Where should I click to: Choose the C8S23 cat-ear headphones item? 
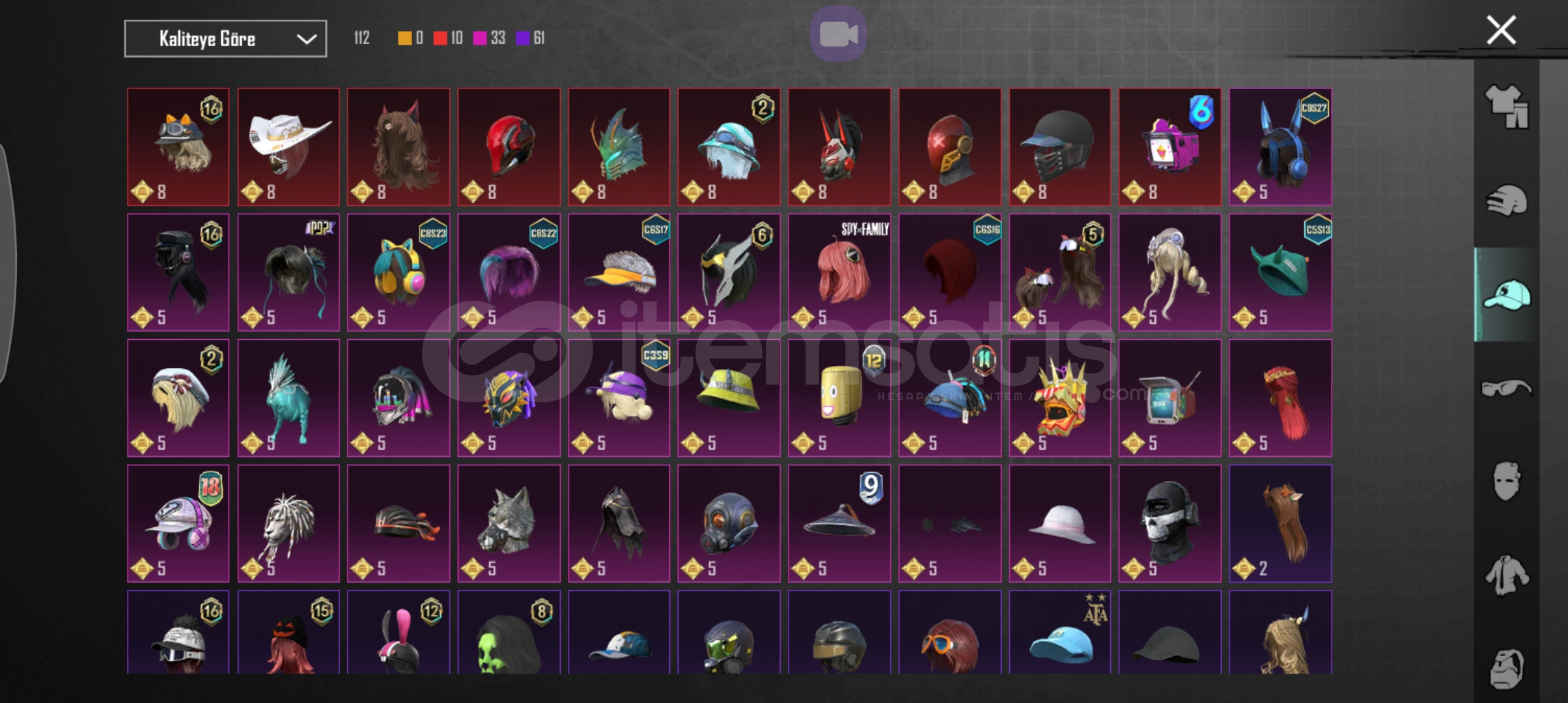point(399,273)
